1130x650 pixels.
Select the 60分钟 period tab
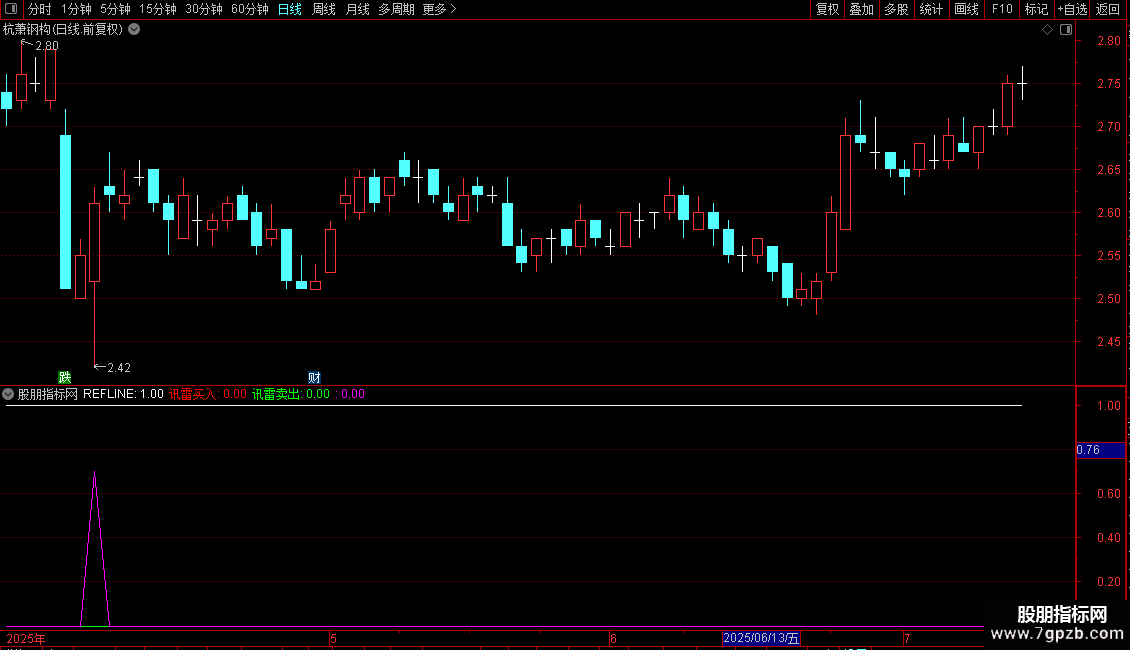click(249, 9)
